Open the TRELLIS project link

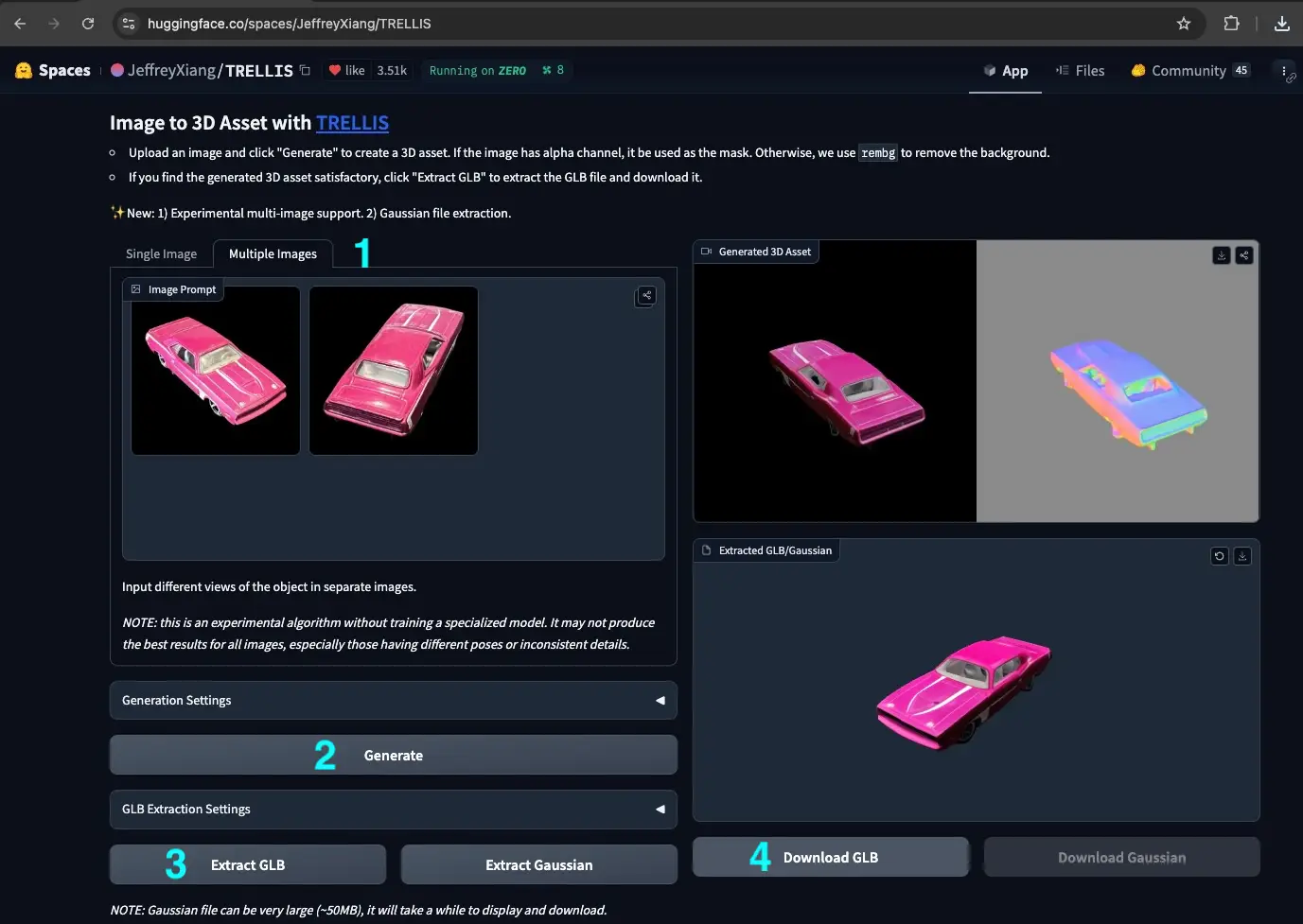coord(352,122)
